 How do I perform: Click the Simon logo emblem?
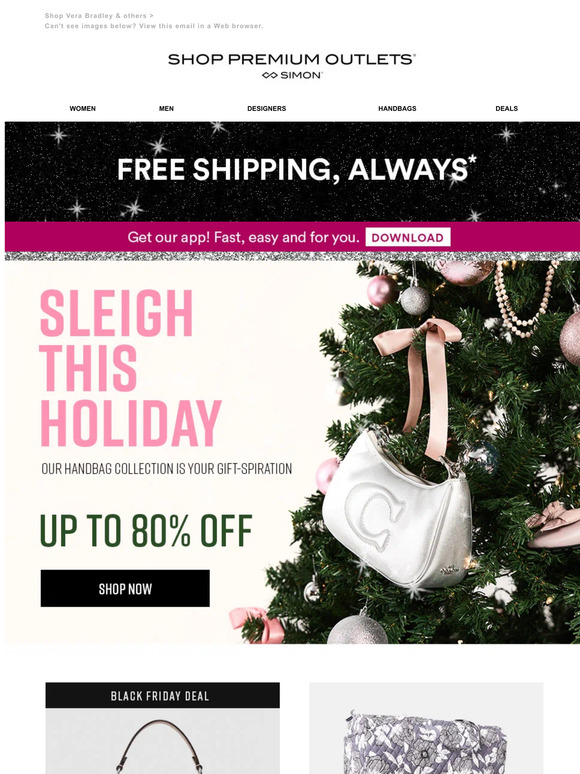click(270, 75)
